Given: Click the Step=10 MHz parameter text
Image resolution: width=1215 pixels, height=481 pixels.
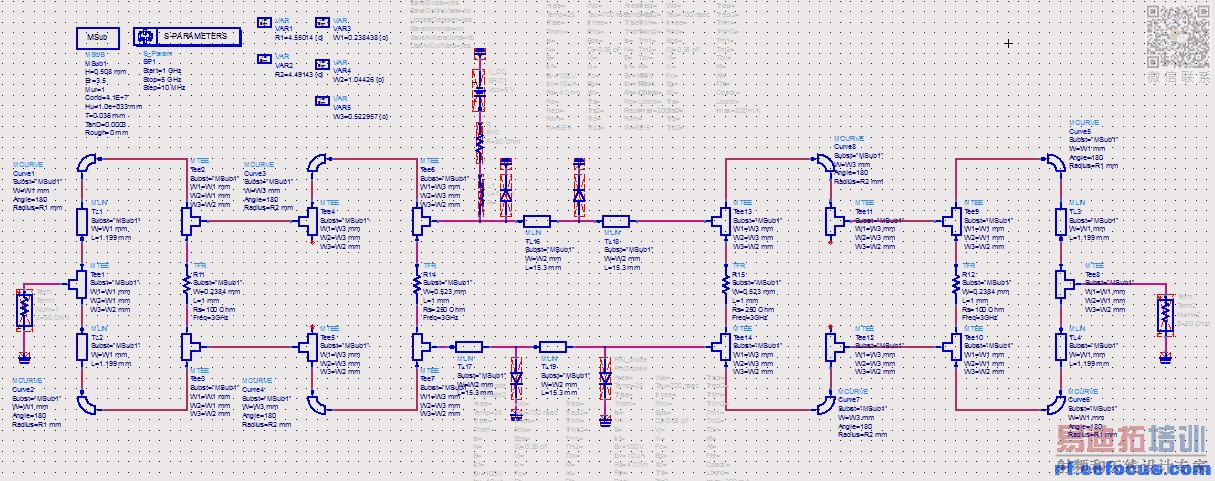Looking at the screenshot, I should pyautogui.click(x=165, y=88).
